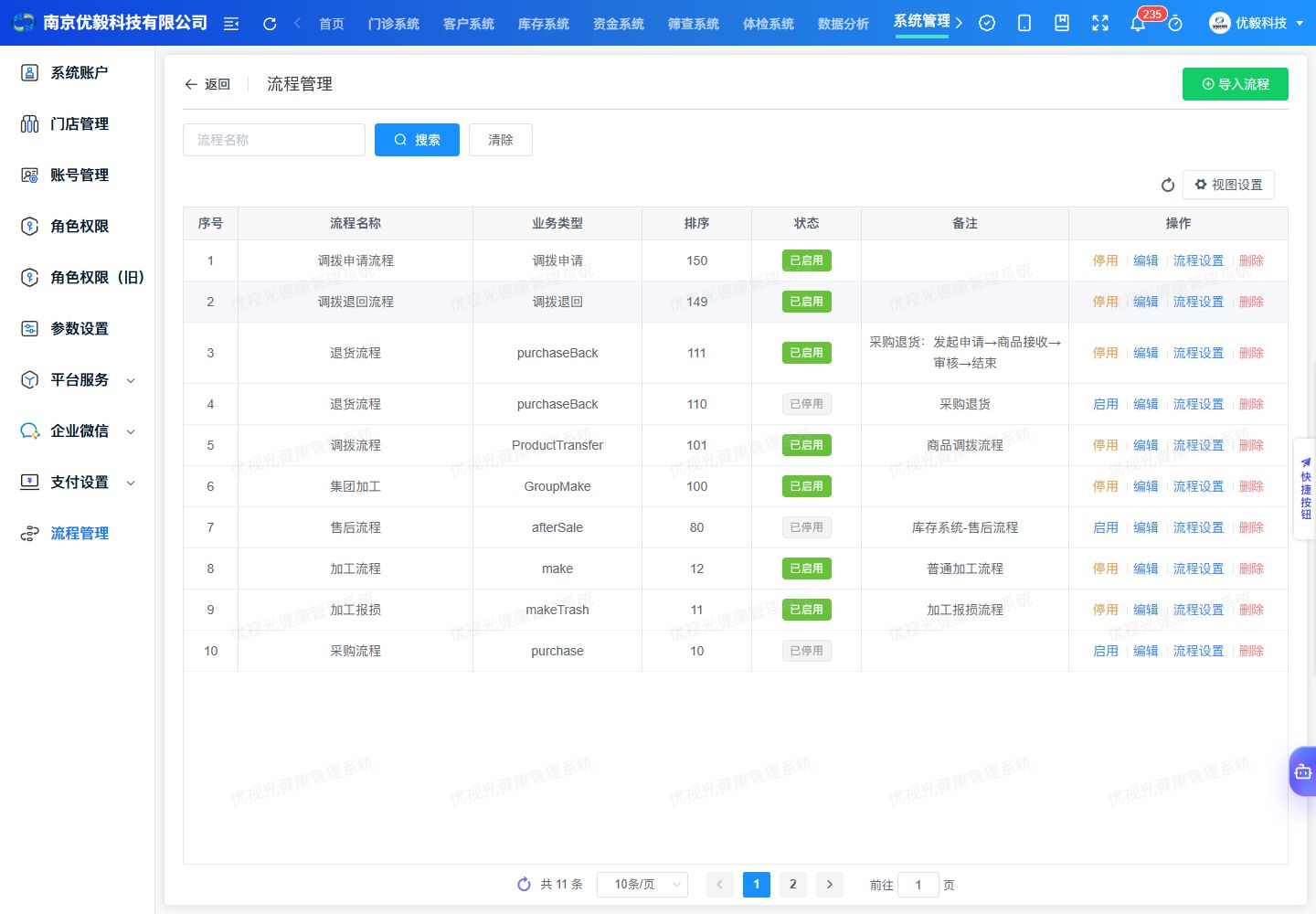Click the blue 搜索 button
Image resolution: width=1316 pixels, height=914 pixels.
[417, 140]
